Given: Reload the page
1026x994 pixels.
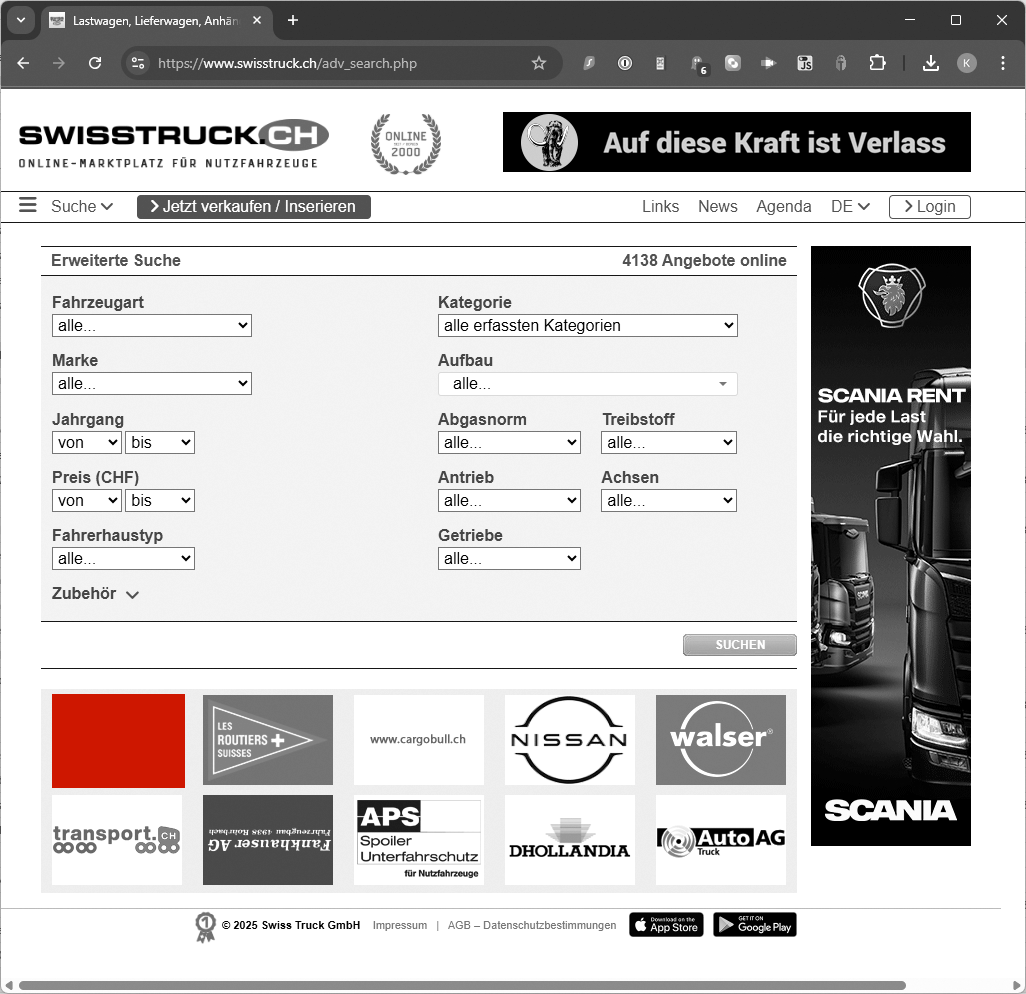Looking at the screenshot, I should (x=95, y=63).
